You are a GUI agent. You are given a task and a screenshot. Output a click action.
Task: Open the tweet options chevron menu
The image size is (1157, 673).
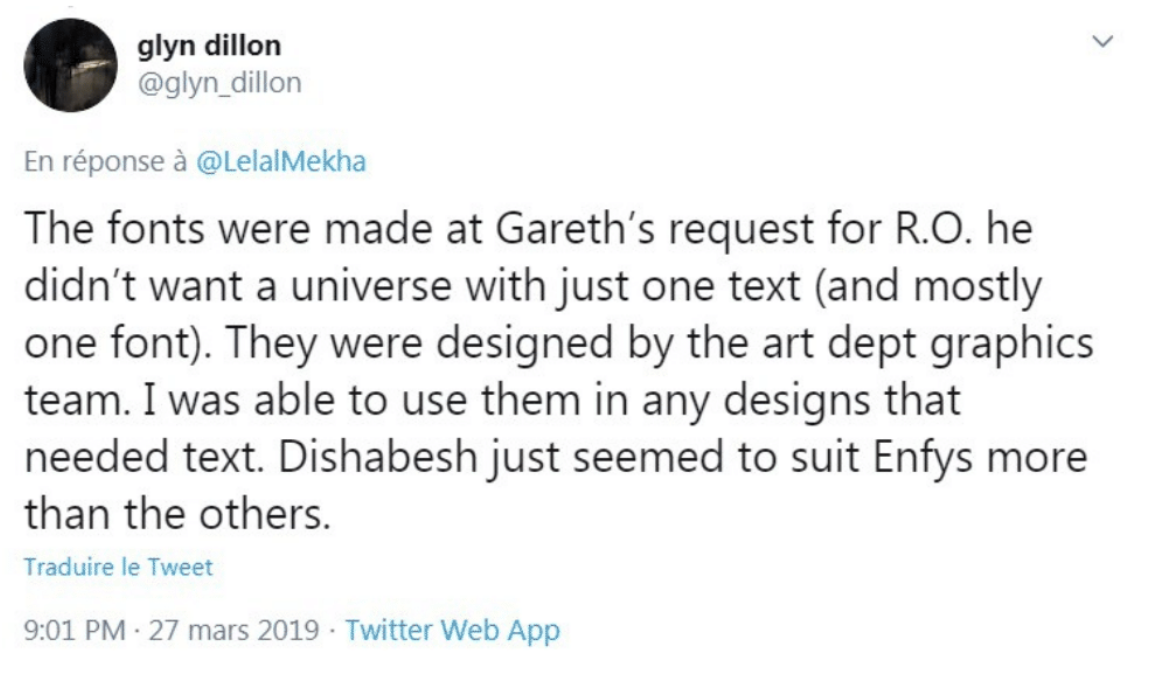click(x=1102, y=42)
